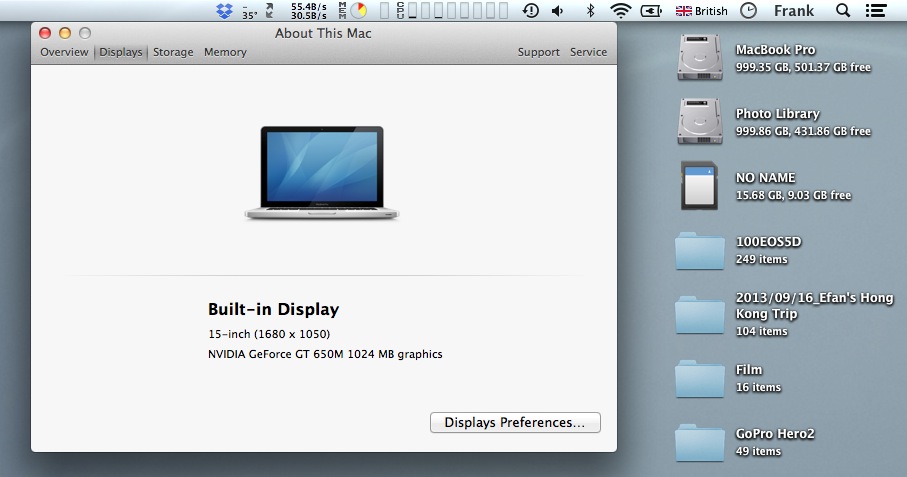Minimize the About This Mac window

click(x=65, y=33)
